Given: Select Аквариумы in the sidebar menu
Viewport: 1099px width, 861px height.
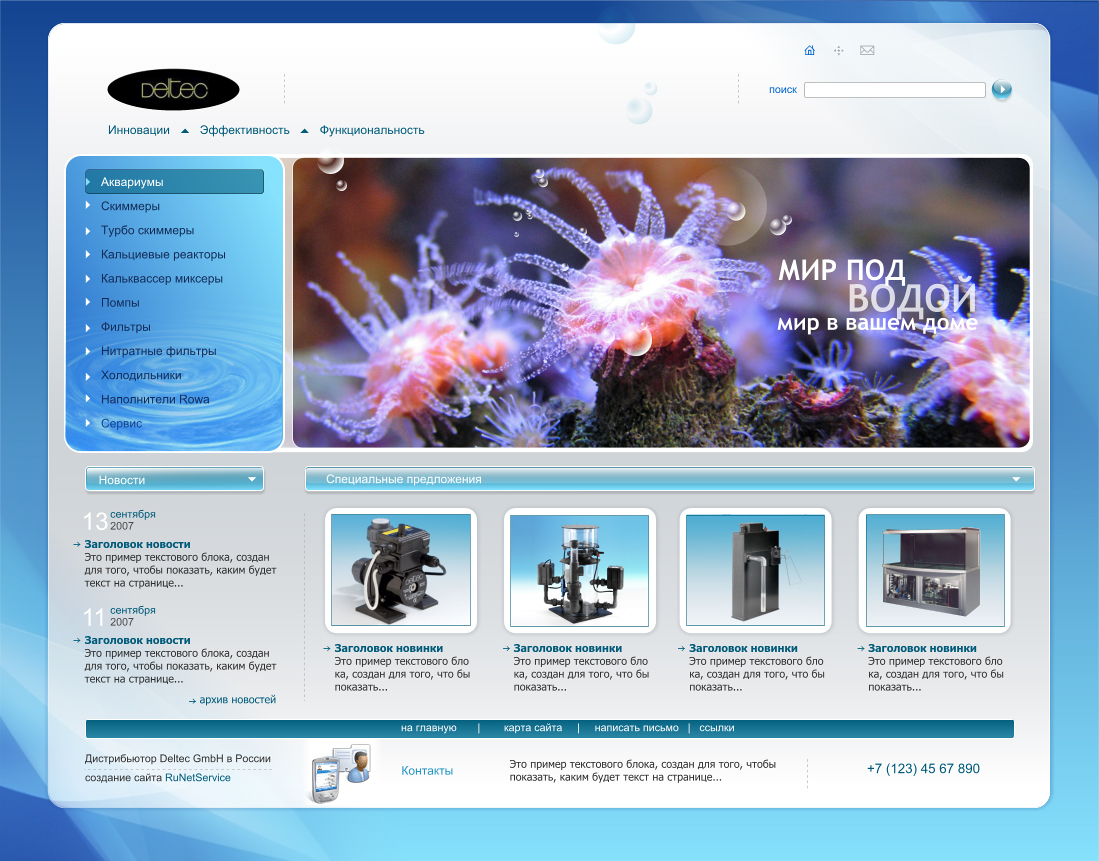Looking at the screenshot, I should [x=132, y=182].
